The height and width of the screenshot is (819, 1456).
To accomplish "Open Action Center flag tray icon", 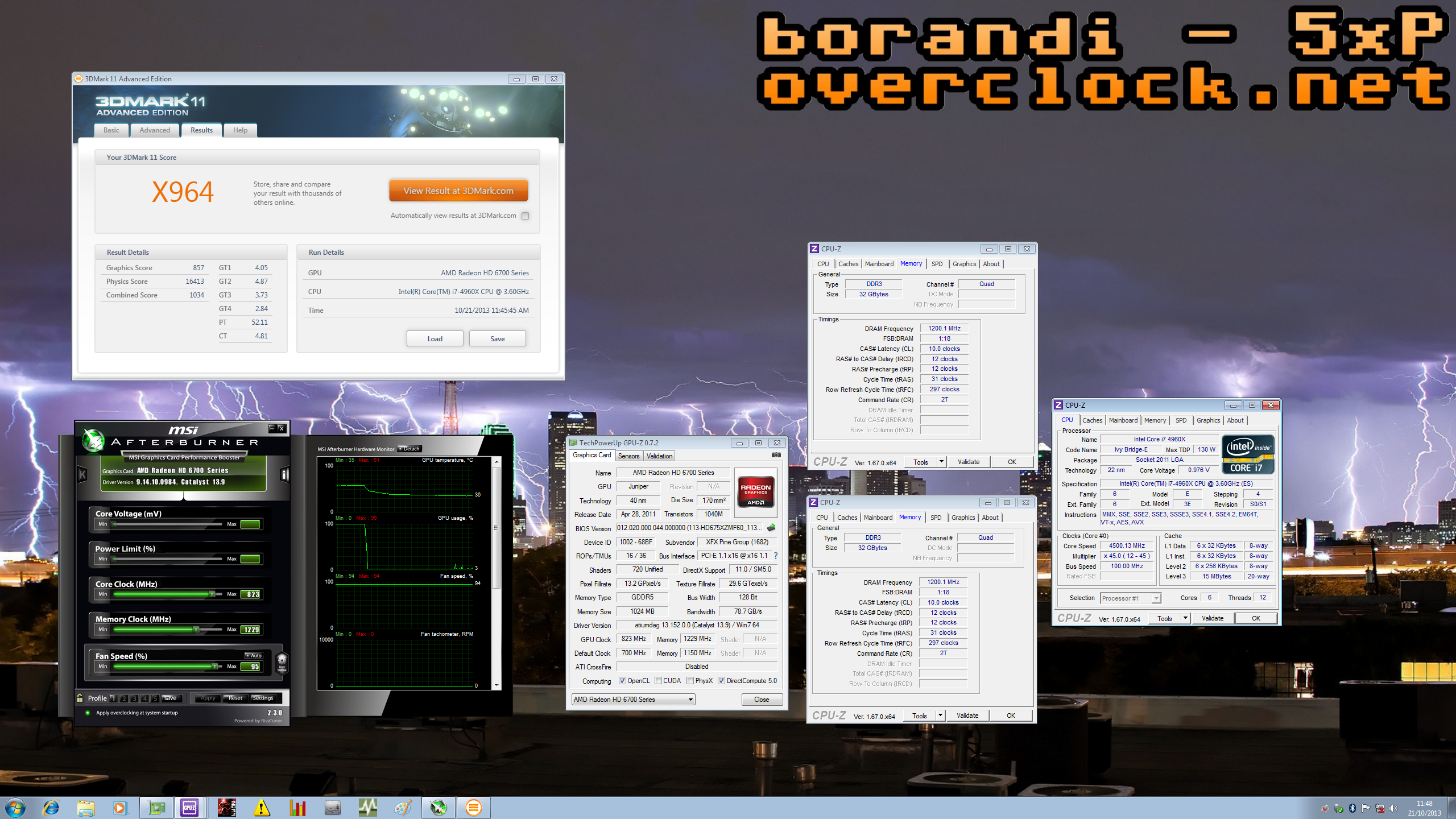I will [1366, 808].
